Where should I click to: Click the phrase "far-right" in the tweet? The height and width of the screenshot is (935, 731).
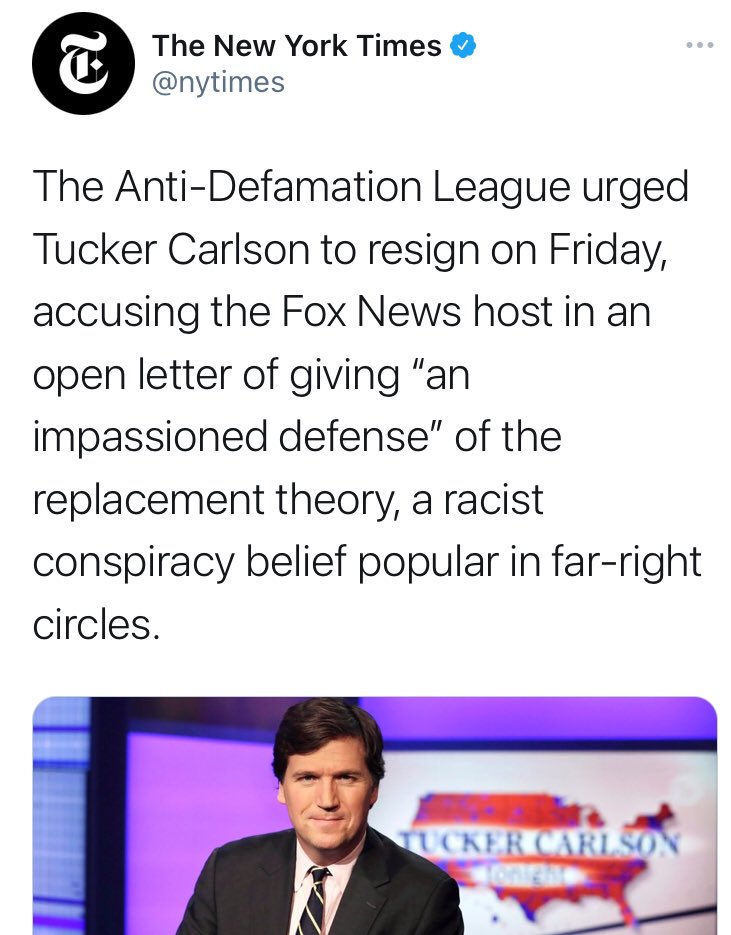[642, 562]
